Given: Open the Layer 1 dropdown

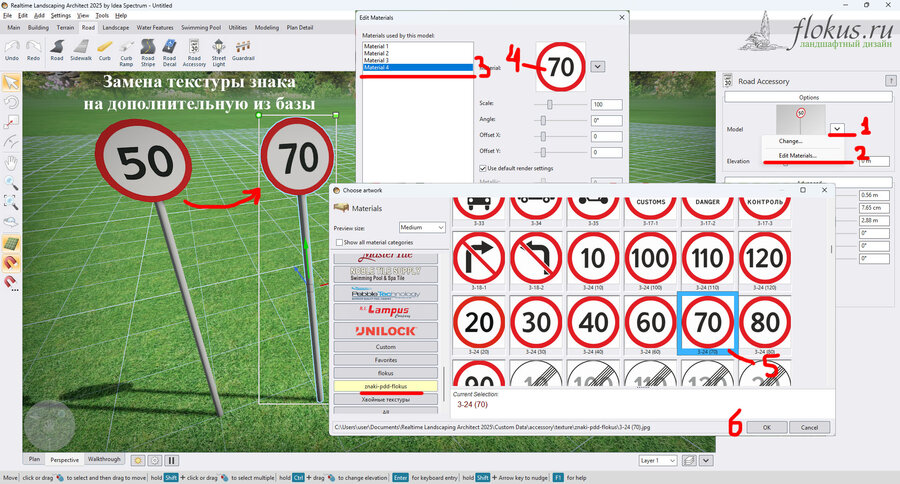Looking at the screenshot, I should [x=658, y=460].
